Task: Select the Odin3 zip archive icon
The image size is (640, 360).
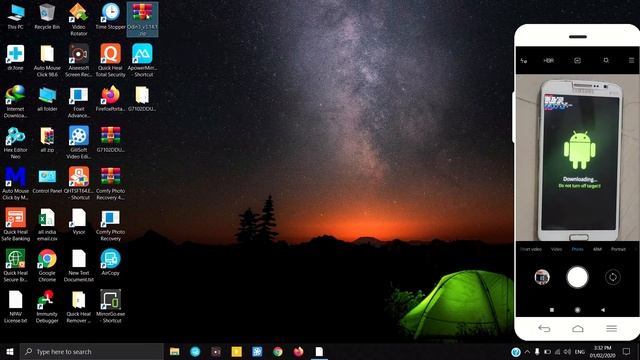Action: pos(142,19)
